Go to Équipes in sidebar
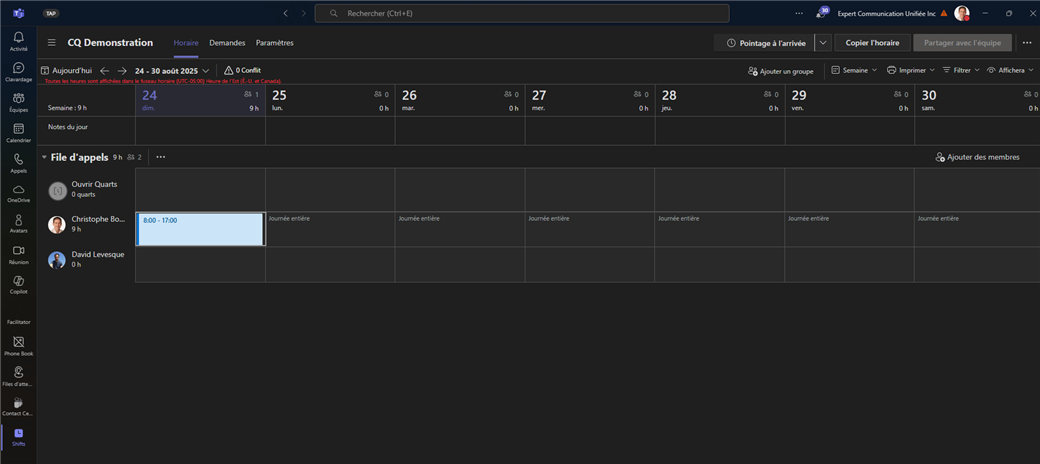The width and height of the screenshot is (1040, 464). [19, 102]
